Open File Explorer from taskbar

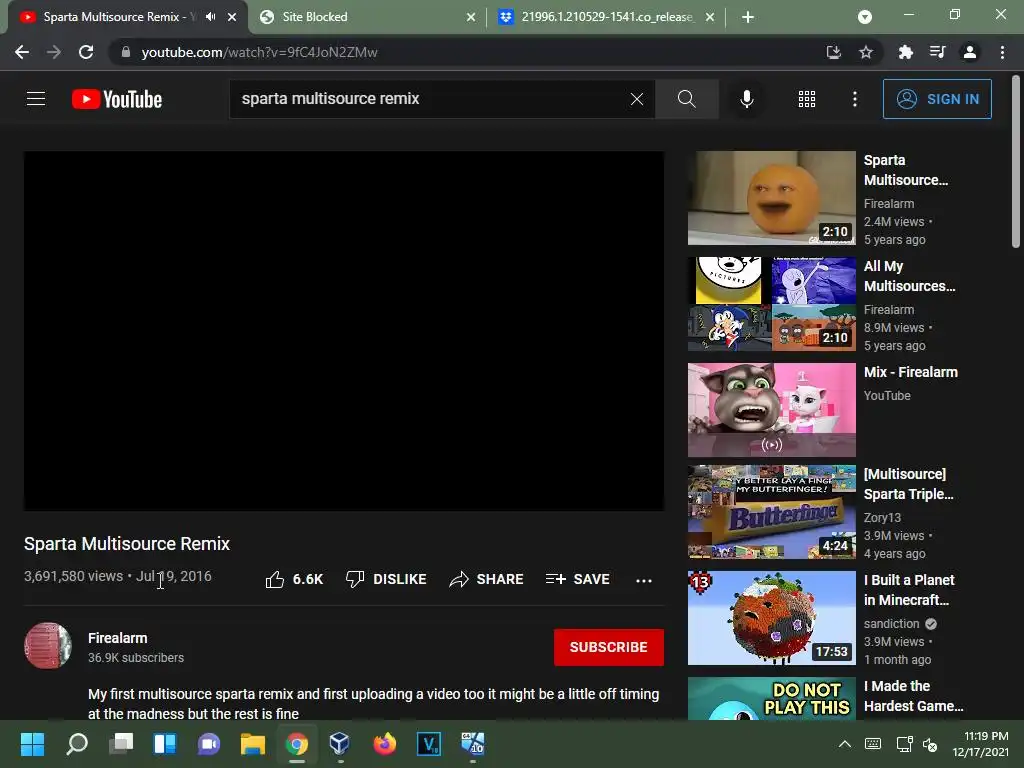[x=253, y=744]
